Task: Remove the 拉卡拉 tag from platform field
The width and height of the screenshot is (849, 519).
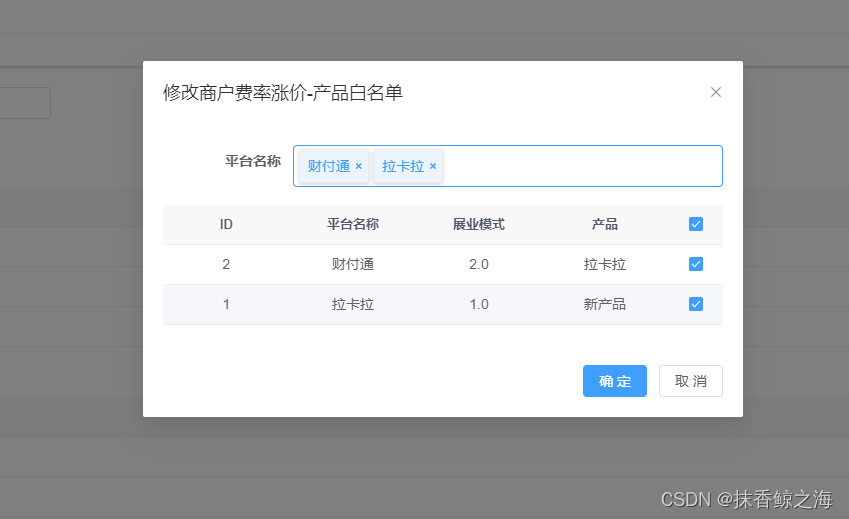Action: tap(433, 166)
